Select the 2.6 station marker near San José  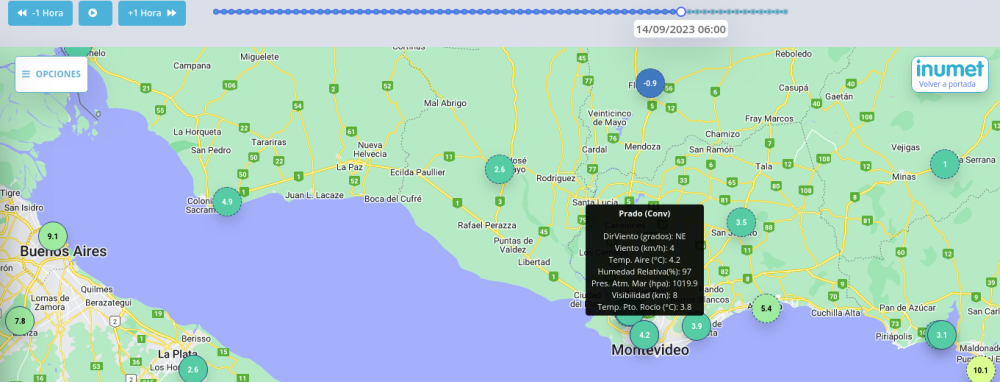499,170
